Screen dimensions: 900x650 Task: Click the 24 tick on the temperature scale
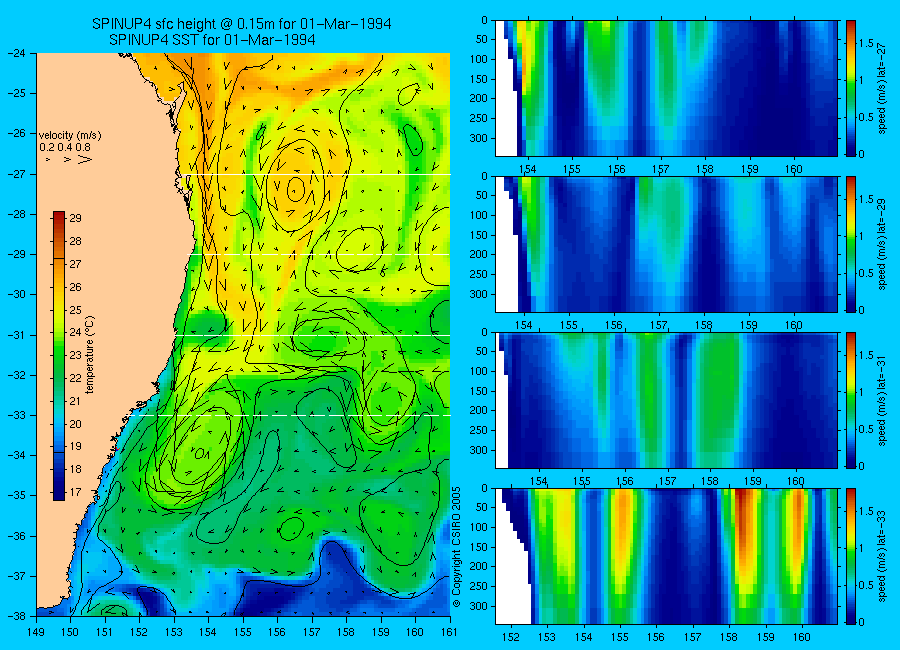pyautogui.click(x=75, y=332)
